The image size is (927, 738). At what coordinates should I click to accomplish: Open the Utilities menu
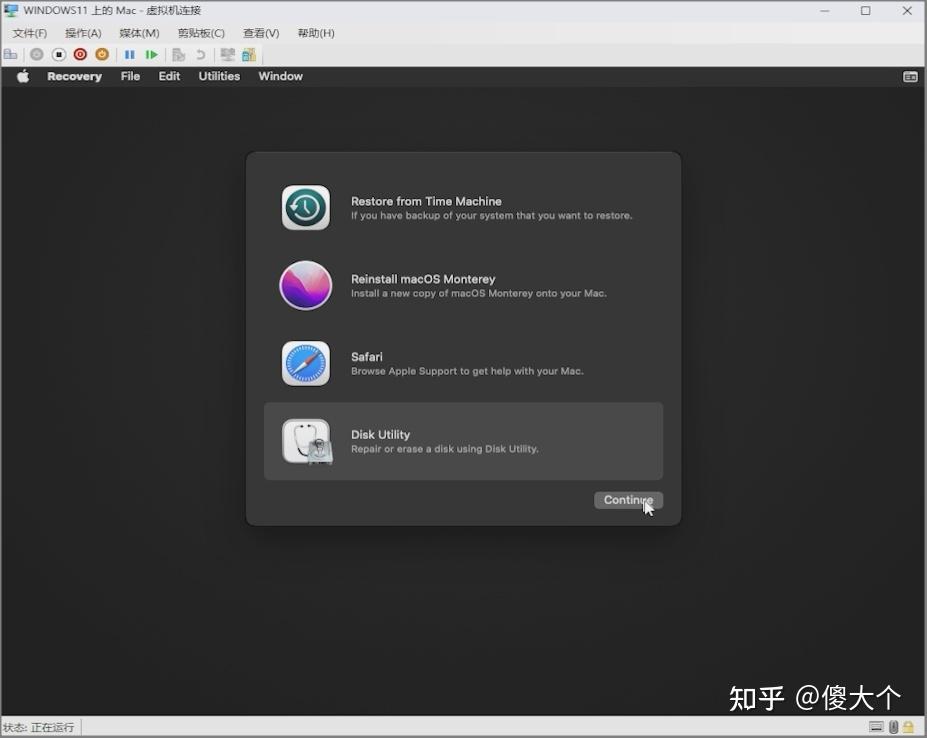tap(219, 76)
